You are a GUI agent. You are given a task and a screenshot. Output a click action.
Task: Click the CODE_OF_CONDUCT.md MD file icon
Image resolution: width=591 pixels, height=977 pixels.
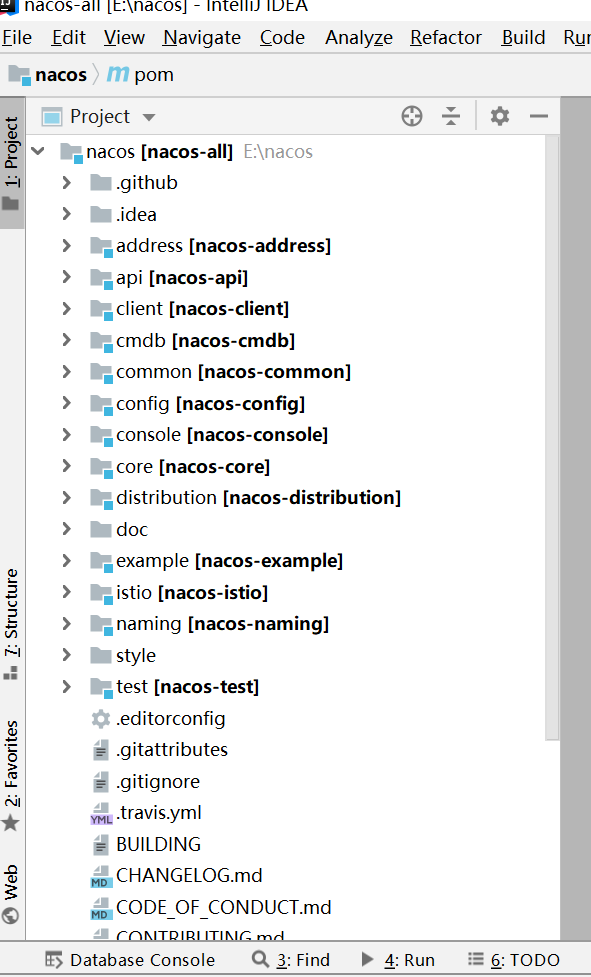[100, 908]
